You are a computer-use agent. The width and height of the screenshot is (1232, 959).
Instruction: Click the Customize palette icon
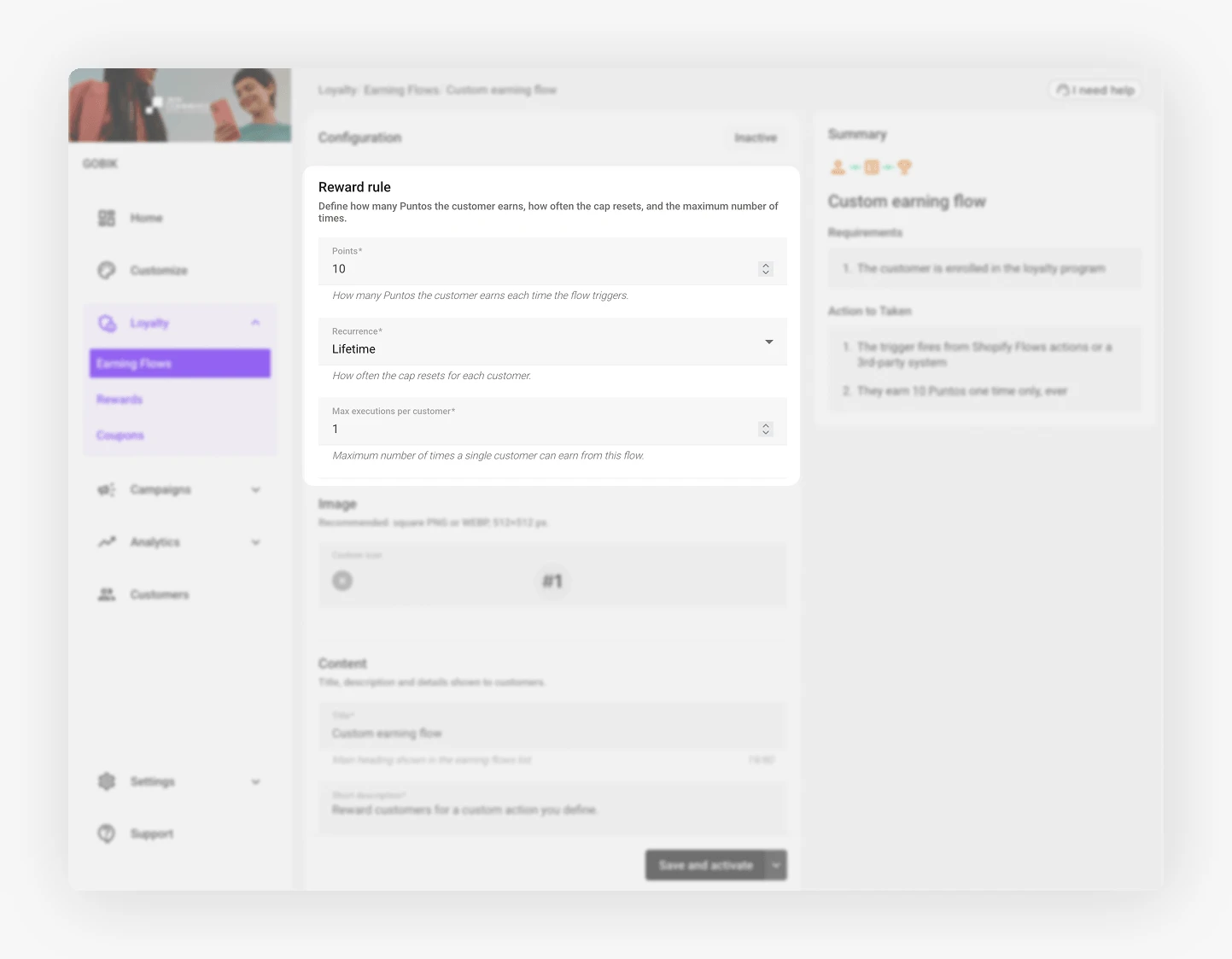click(107, 270)
